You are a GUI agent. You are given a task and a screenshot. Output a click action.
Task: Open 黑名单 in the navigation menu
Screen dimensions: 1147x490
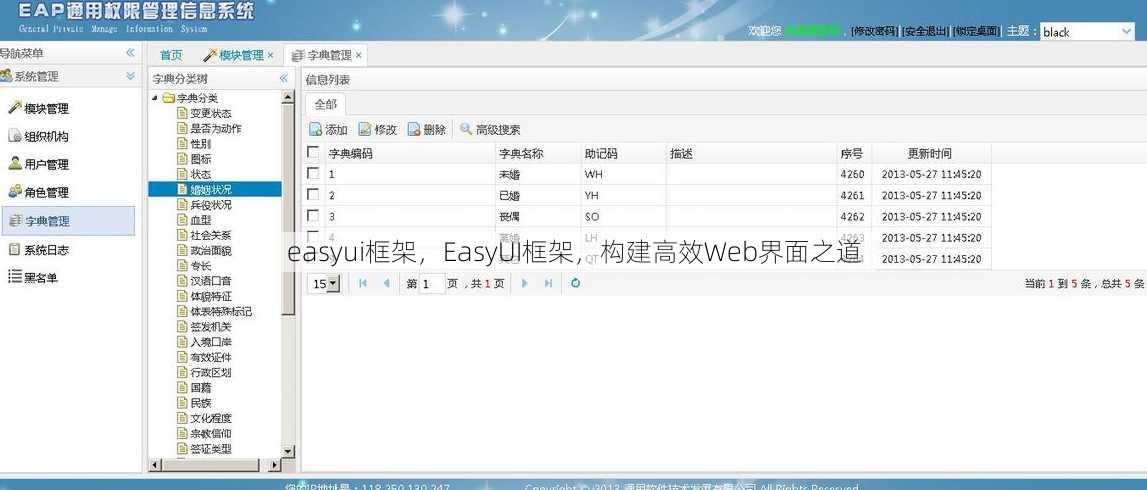tap(33, 277)
